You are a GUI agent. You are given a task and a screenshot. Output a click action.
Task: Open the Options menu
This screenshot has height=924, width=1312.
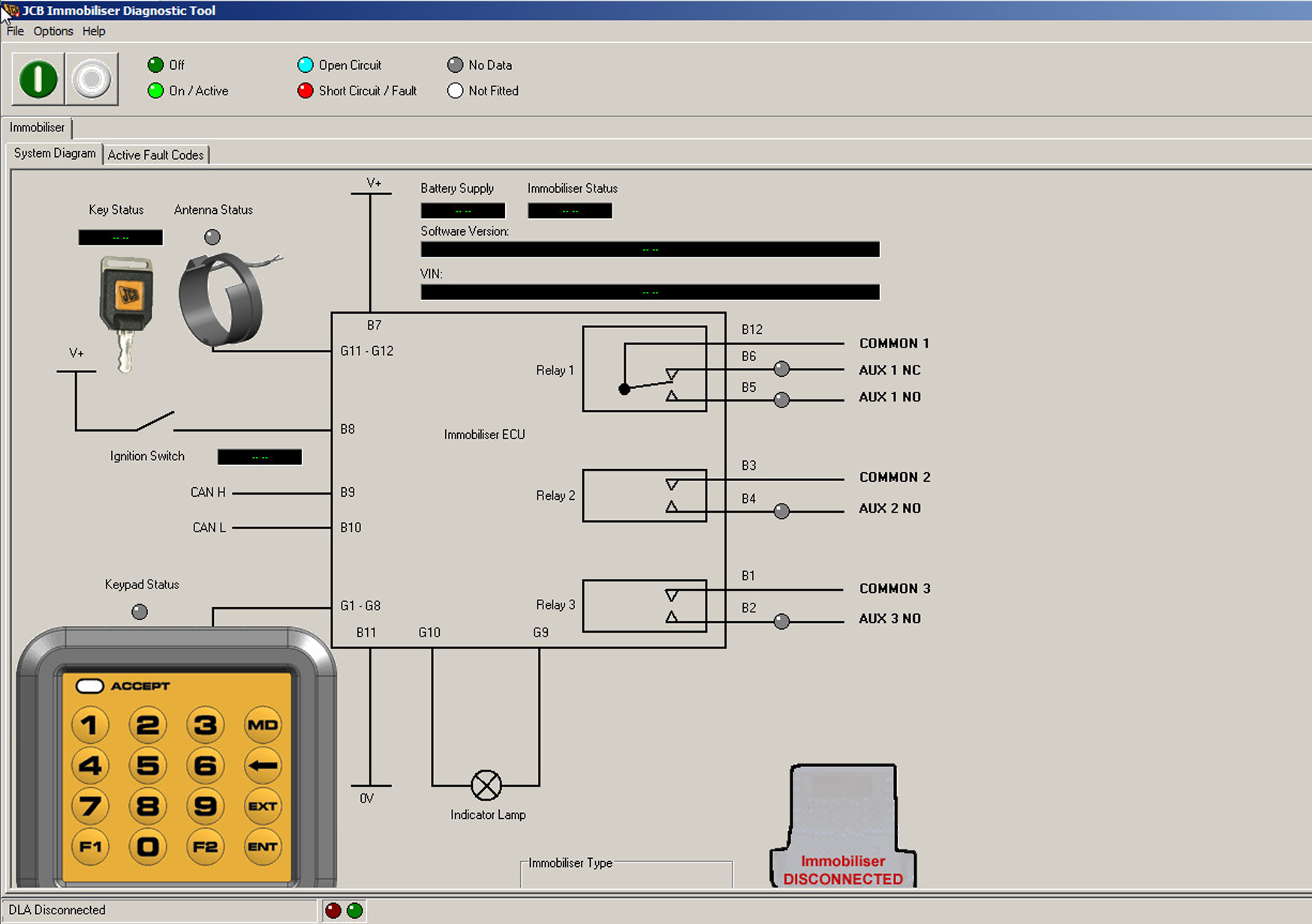53,31
